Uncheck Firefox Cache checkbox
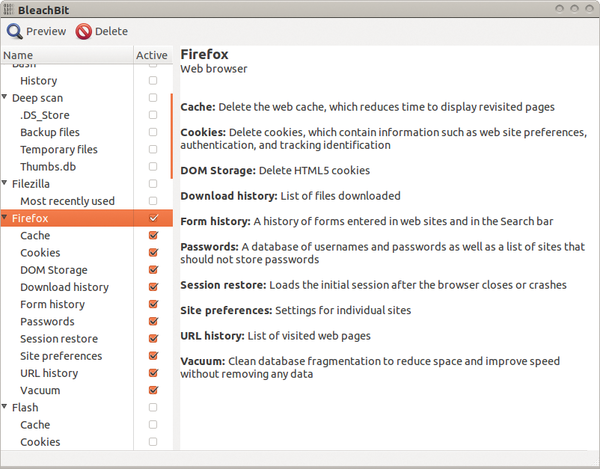 153,235
